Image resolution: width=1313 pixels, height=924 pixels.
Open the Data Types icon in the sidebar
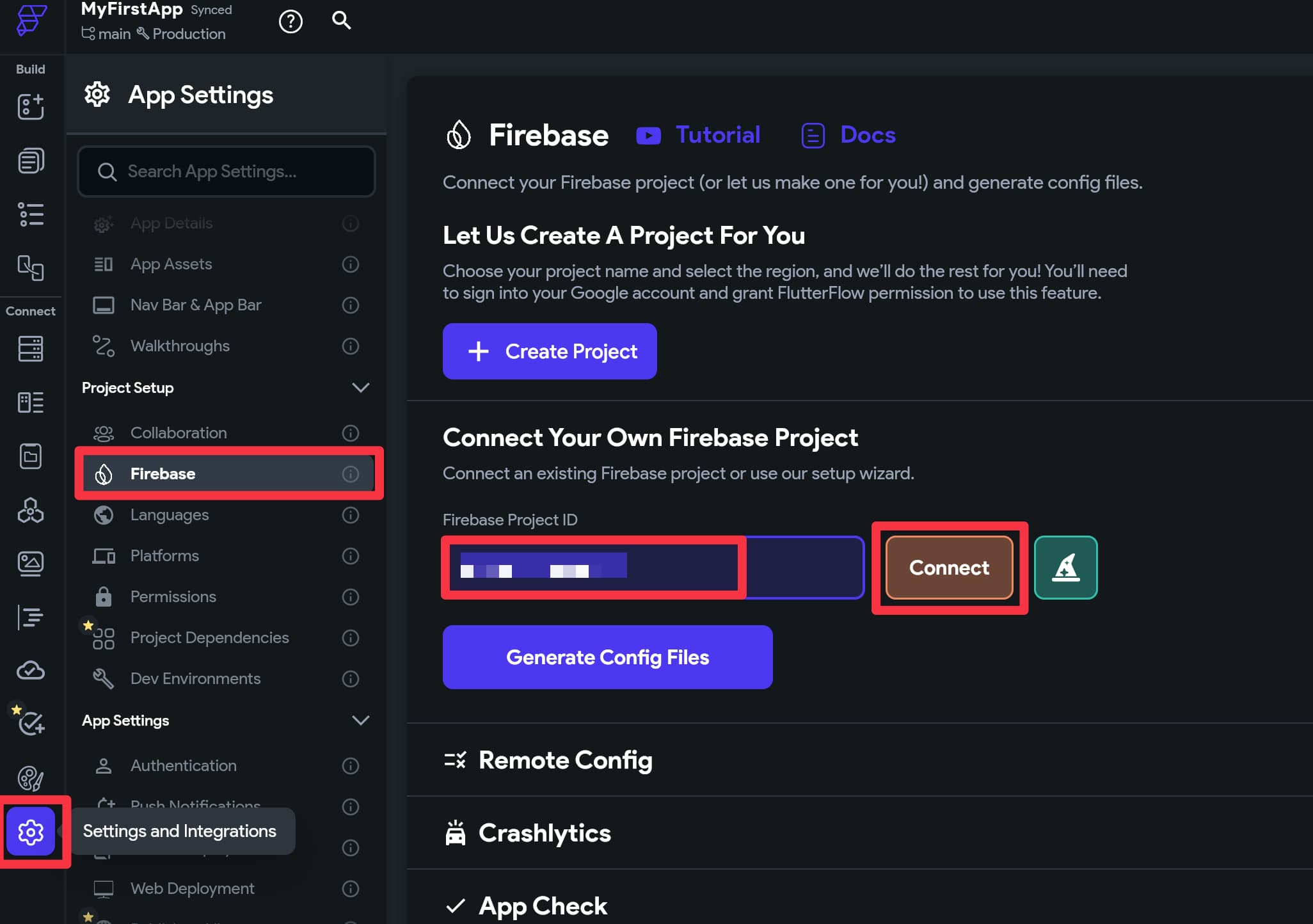click(x=31, y=402)
